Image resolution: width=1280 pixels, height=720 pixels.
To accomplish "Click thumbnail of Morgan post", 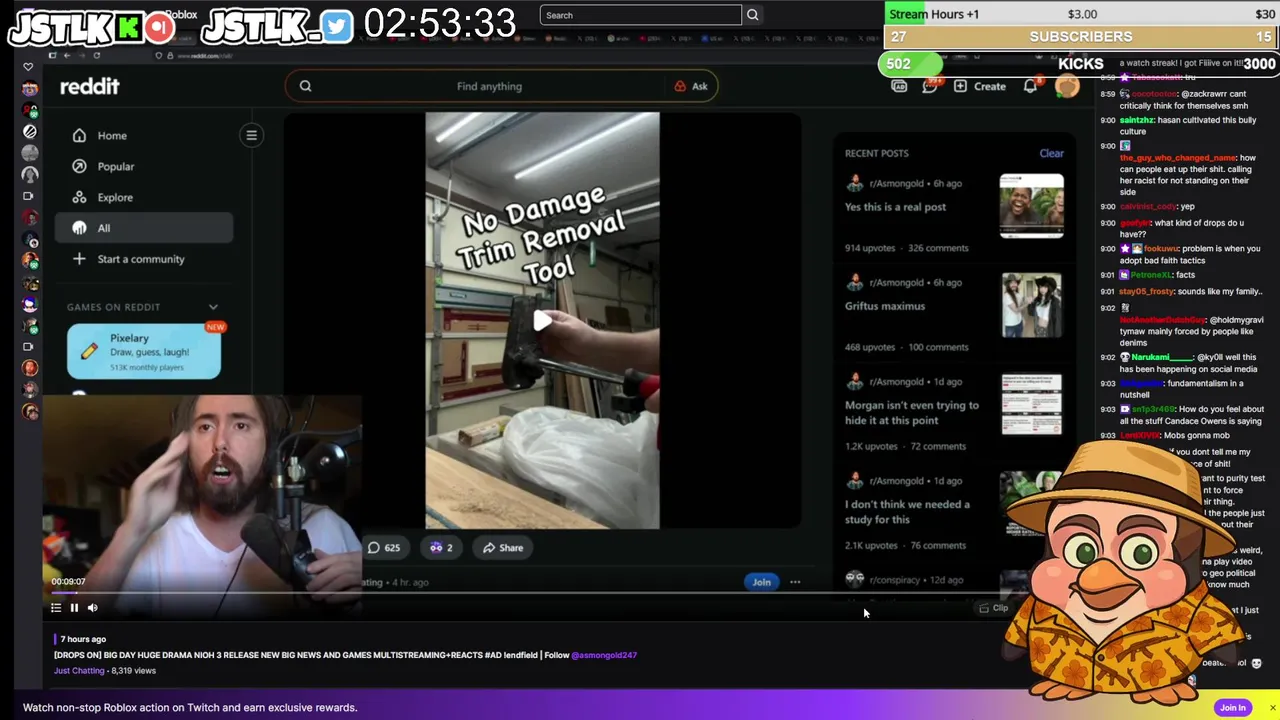I will (x=1031, y=404).
